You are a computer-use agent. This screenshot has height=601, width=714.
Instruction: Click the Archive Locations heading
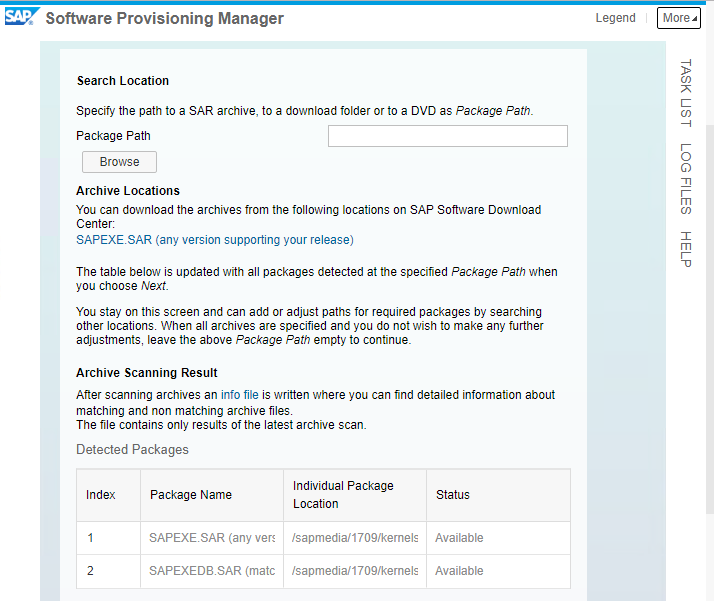point(128,191)
